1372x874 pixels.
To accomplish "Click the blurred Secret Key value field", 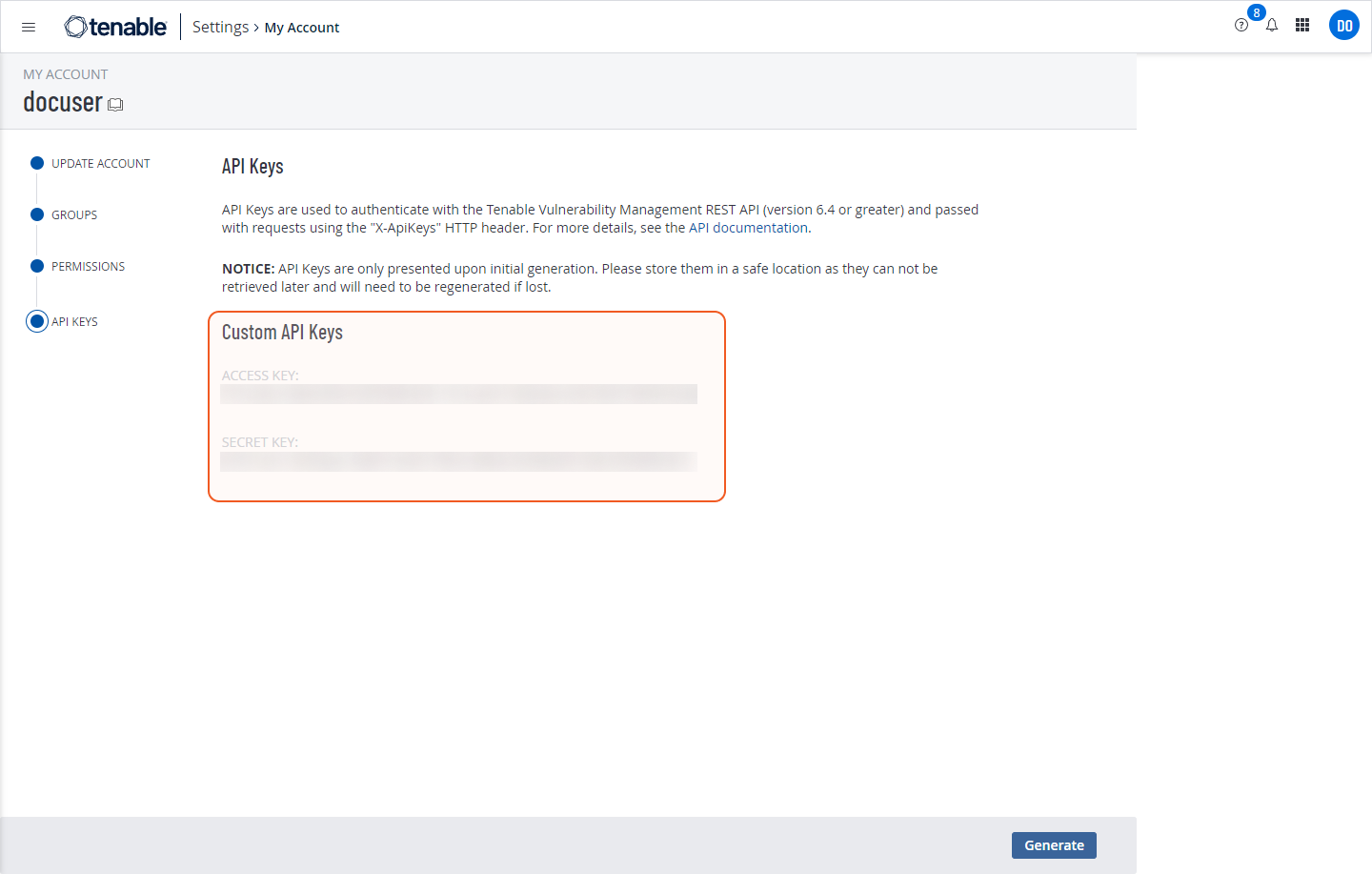I will click(x=458, y=461).
